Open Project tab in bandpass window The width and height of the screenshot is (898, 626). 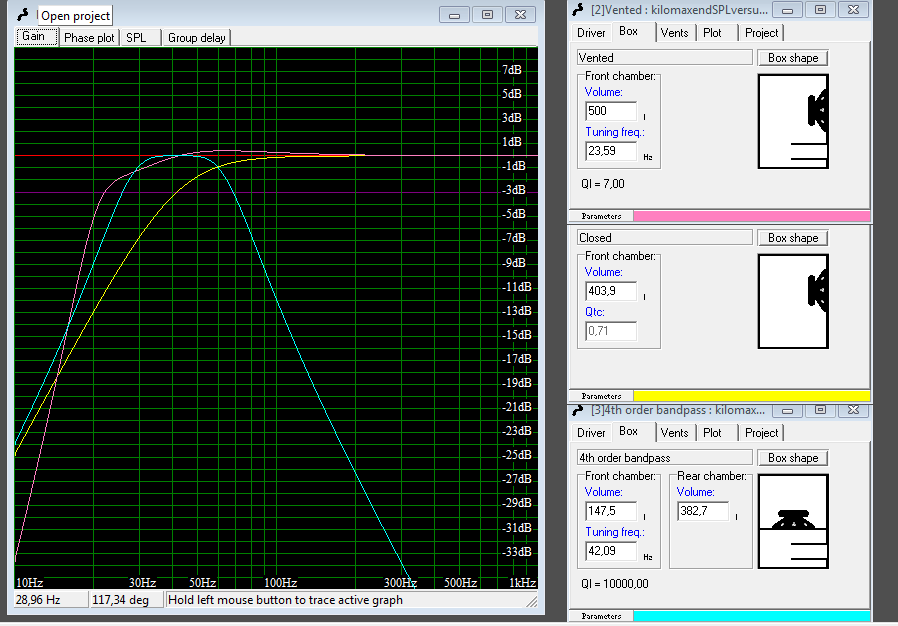pyautogui.click(x=761, y=432)
